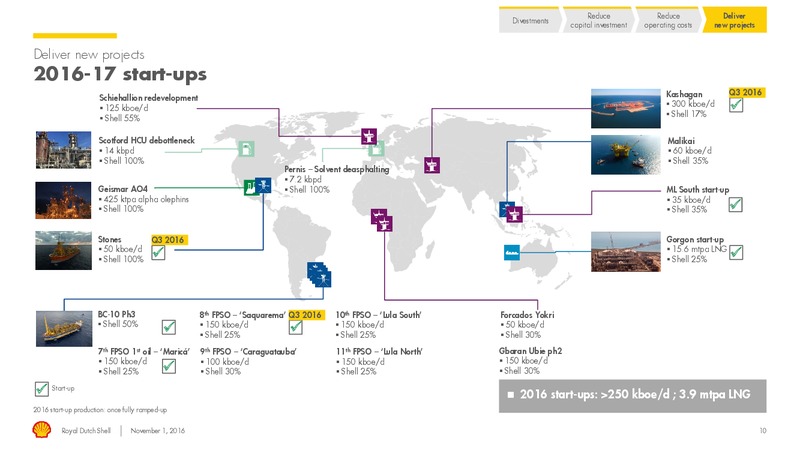The width and height of the screenshot is (800, 450).
Task: Click the Gorgon start-up checkmark
Action: 736,253
